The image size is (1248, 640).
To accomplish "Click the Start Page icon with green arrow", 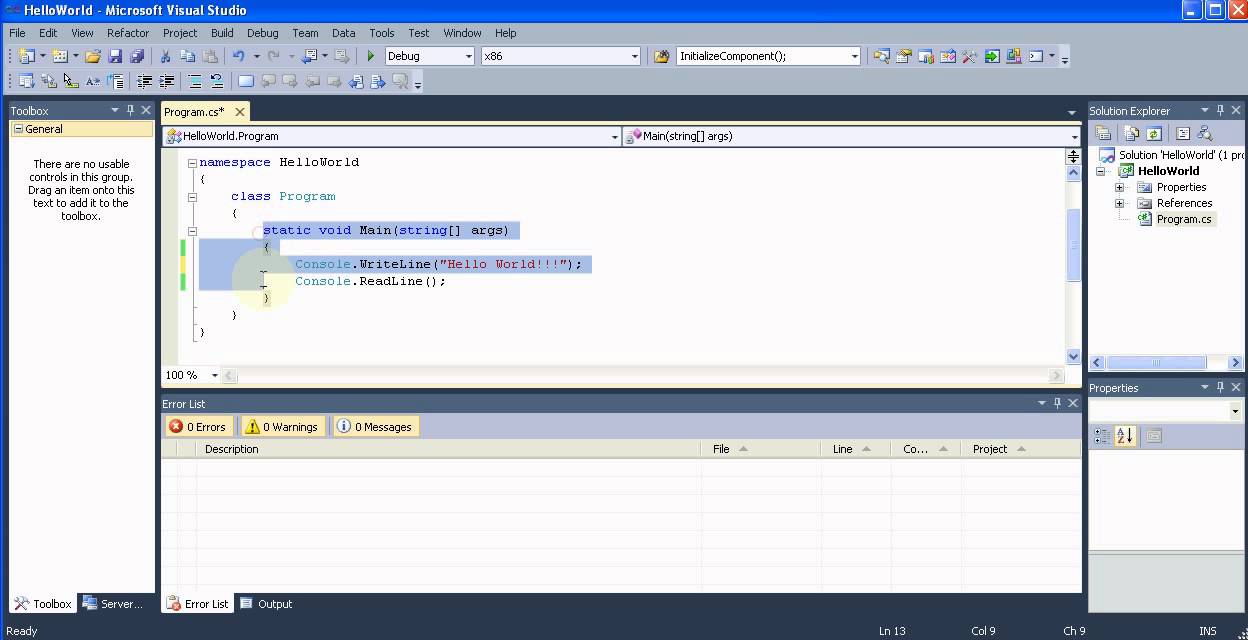I will tap(992, 56).
